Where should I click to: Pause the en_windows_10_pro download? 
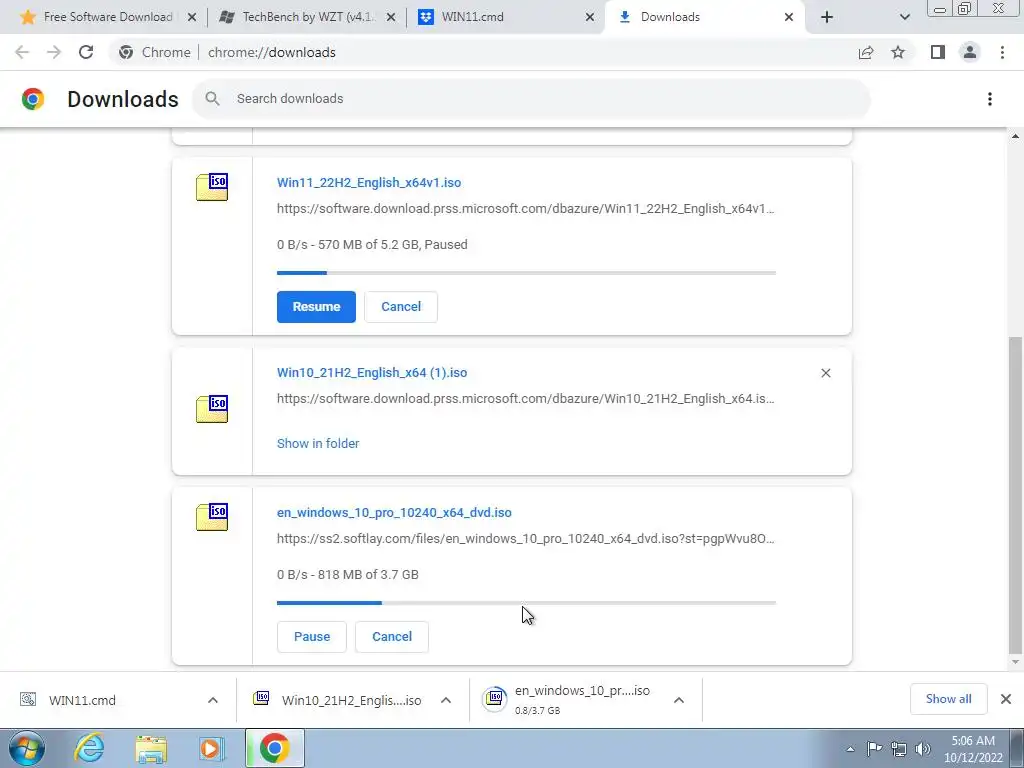(x=312, y=637)
